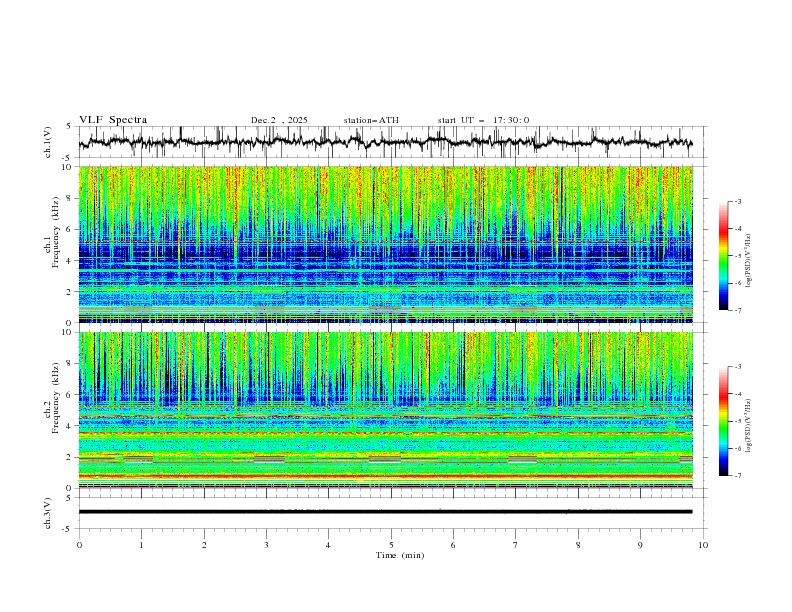Click the "log(PSD)(V²/Hz)" label beside lower colorbar
The height and width of the screenshot is (612, 792).
(x=749, y=426)
